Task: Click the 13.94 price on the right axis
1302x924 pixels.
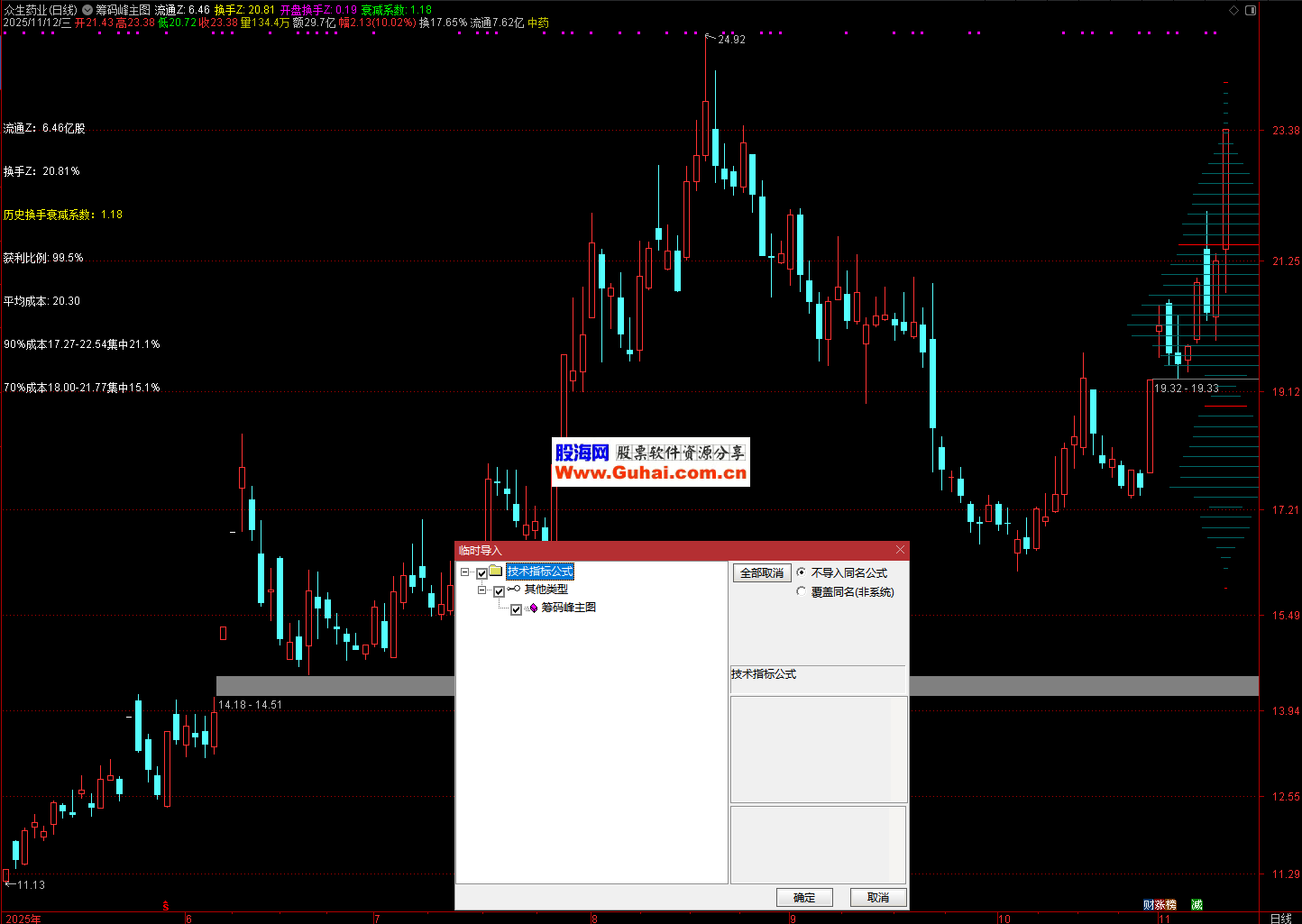Action: [1286, 711]
